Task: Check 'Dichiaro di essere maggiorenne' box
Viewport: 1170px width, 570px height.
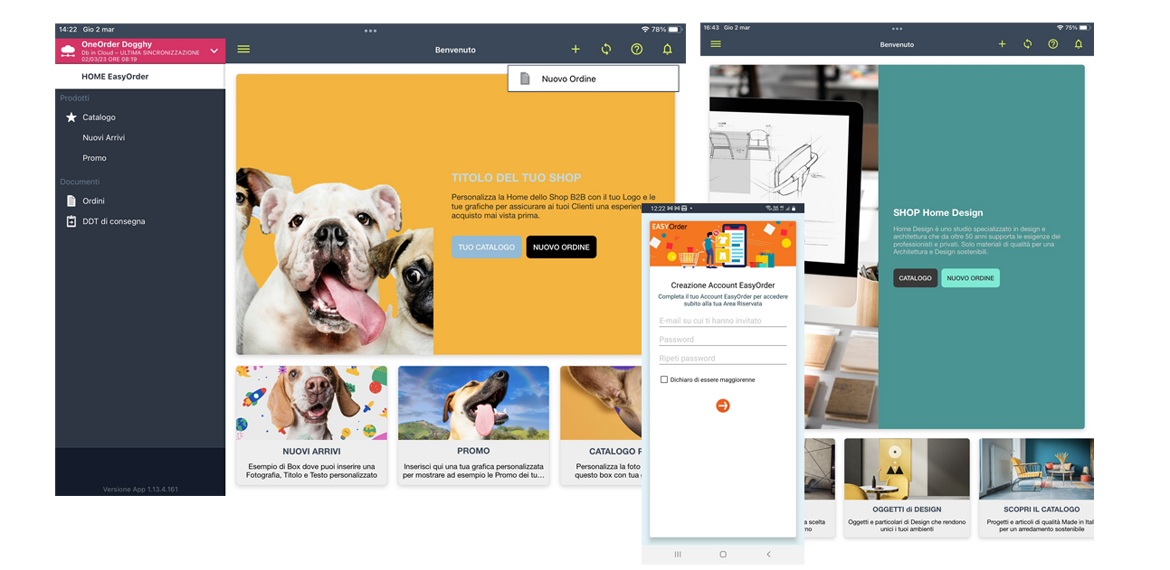Action: click(664, 380)
